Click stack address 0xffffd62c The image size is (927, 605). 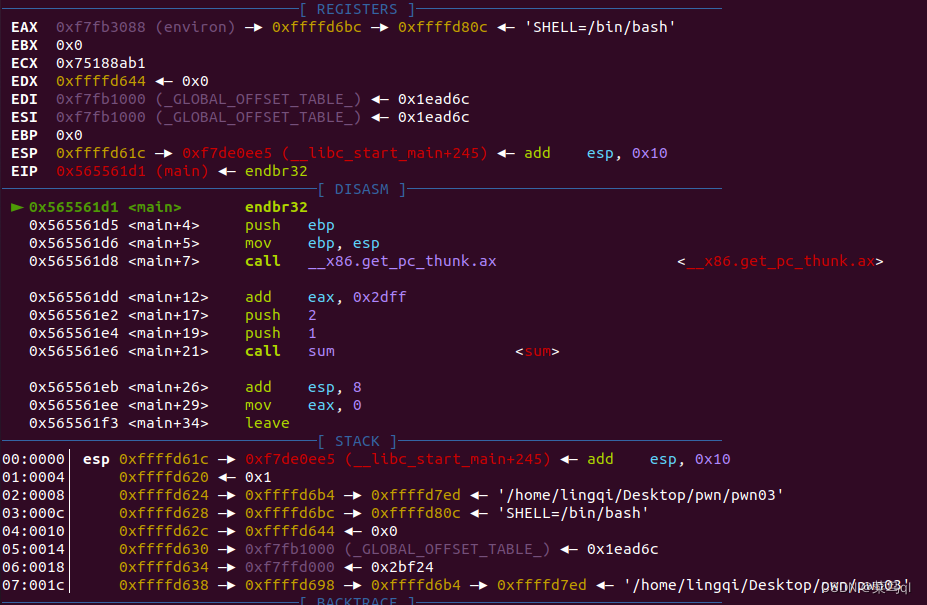tap(164, 532)
